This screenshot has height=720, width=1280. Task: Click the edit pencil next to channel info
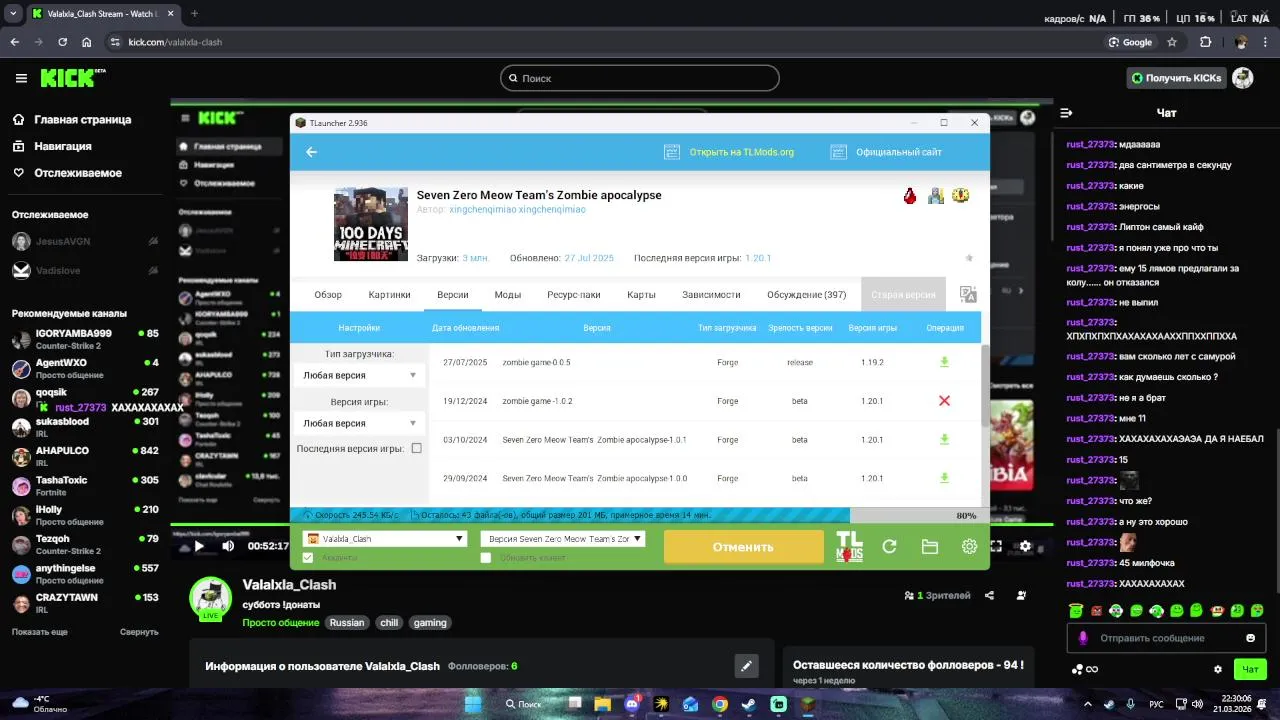(745, 666)
